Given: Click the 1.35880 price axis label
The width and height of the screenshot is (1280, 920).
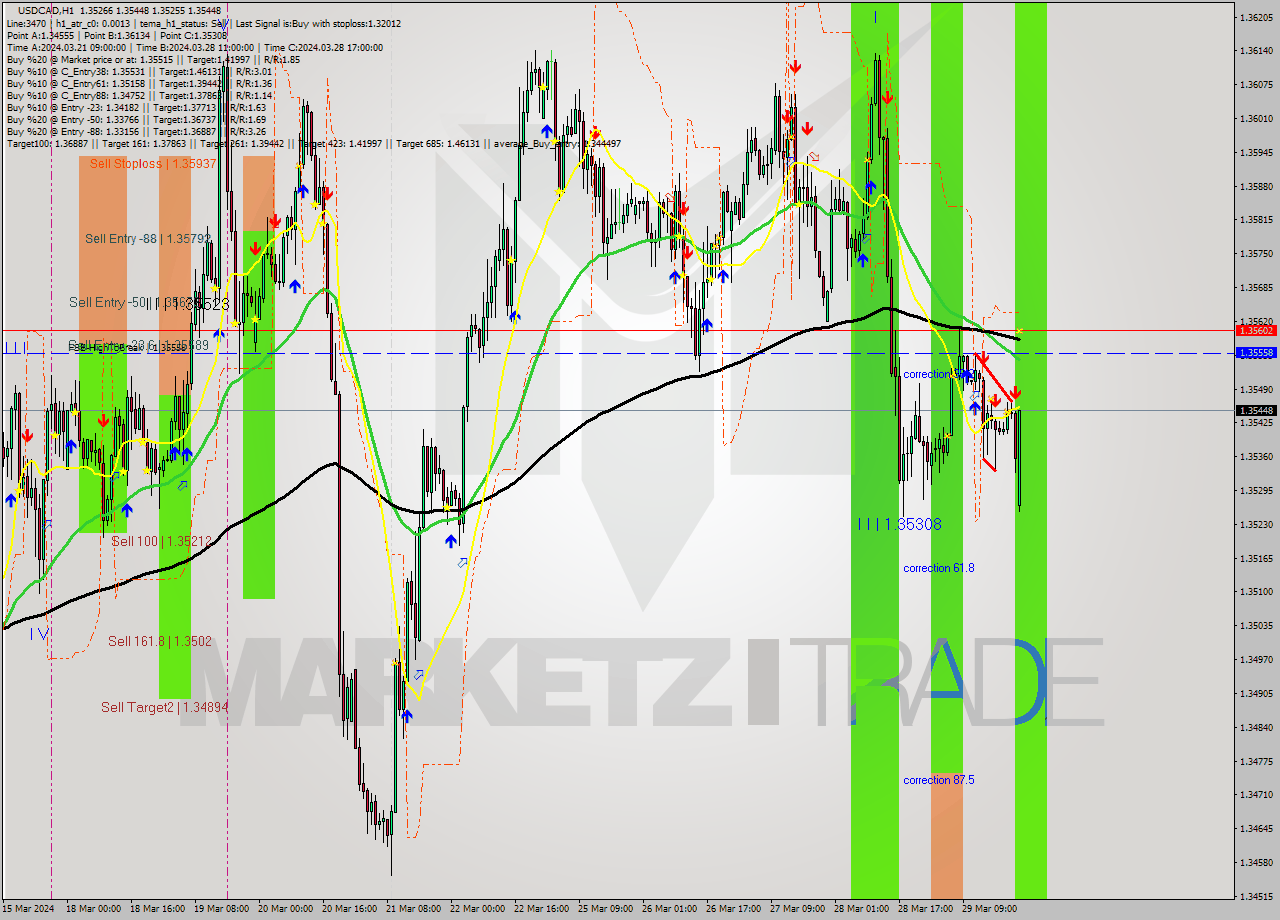Looking at the screenshot, I should coord(1256,186).
